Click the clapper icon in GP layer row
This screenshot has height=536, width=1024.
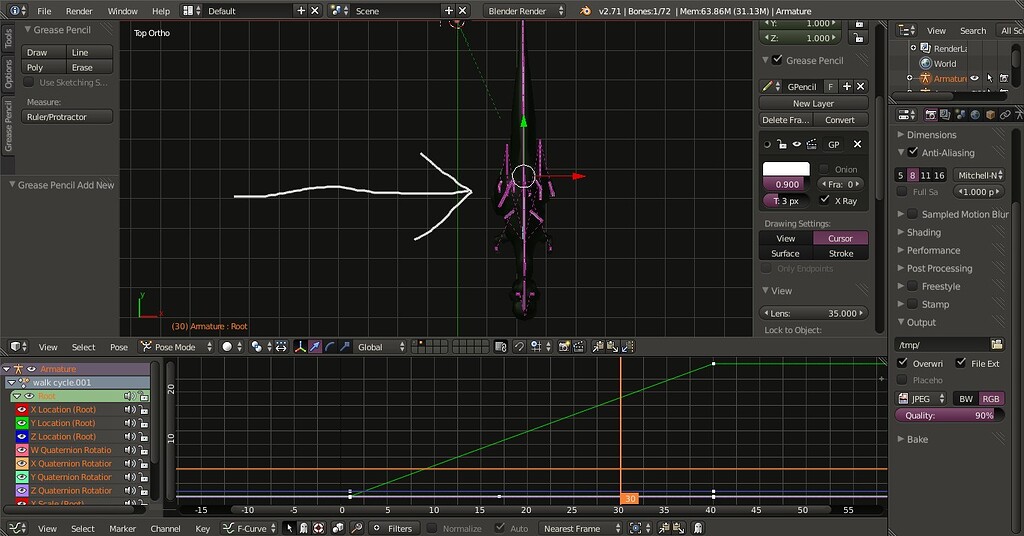[811, 144]
